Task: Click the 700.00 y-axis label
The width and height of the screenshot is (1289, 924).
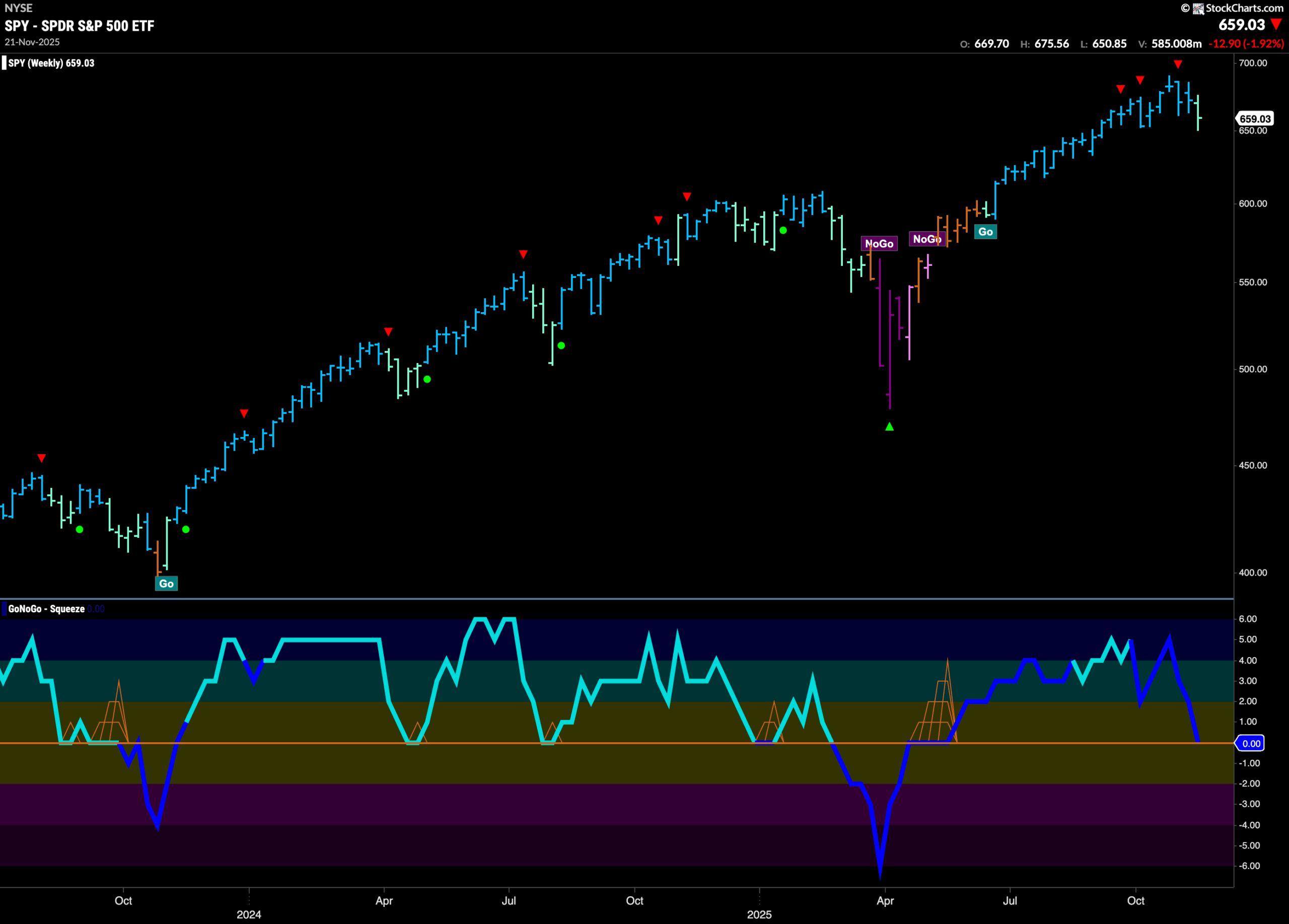Action: click(x=1253, y=63)
